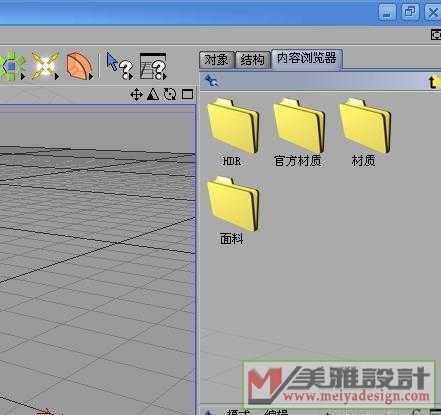
Task: Close the application window
Action: (433, 13)
